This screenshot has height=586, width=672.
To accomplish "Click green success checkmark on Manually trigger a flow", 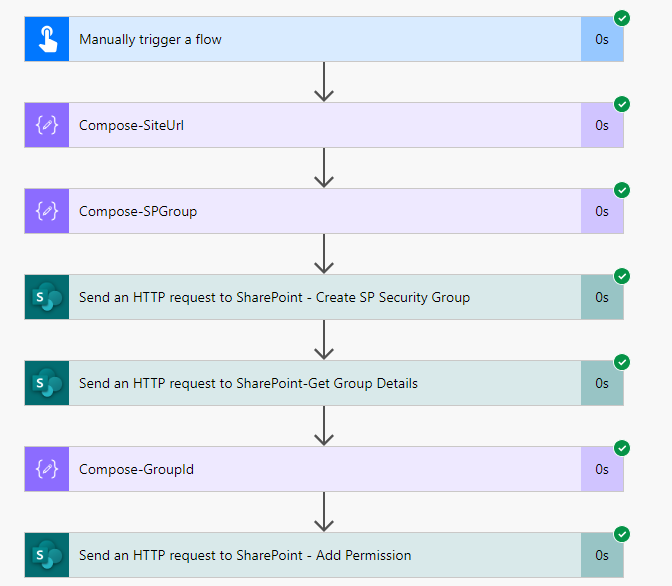I will 621,18.
